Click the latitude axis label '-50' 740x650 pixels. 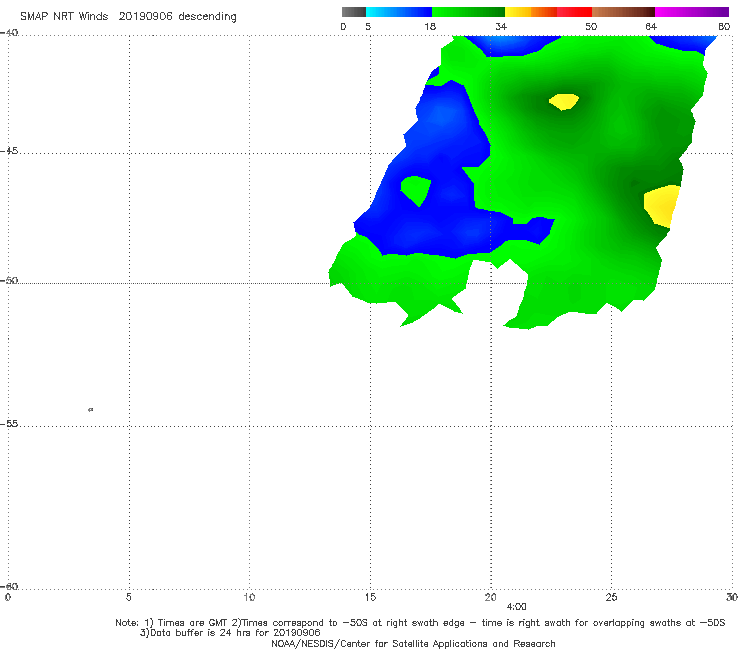tap(9, 281)
